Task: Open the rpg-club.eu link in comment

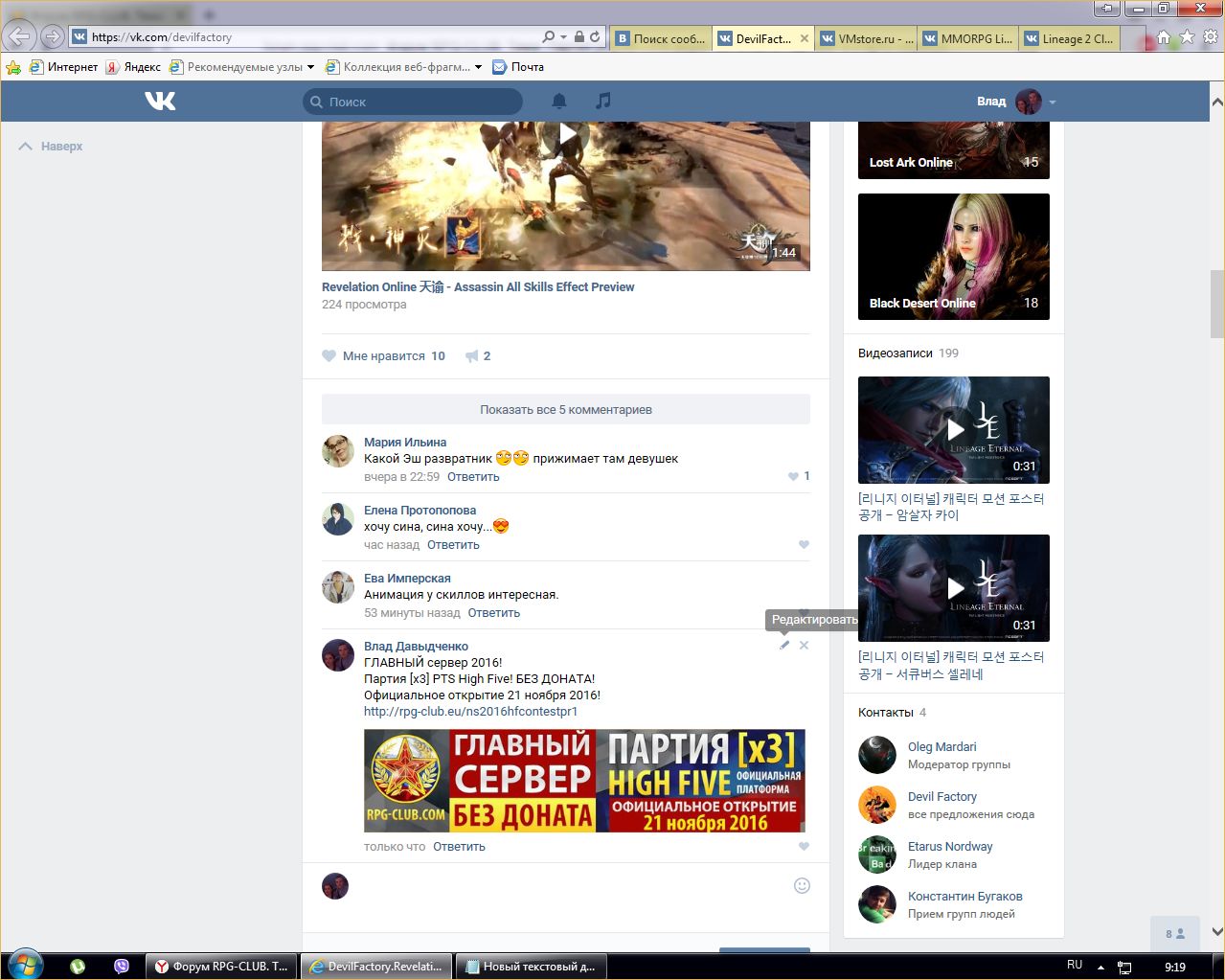Action: click(x=470, y=712)
